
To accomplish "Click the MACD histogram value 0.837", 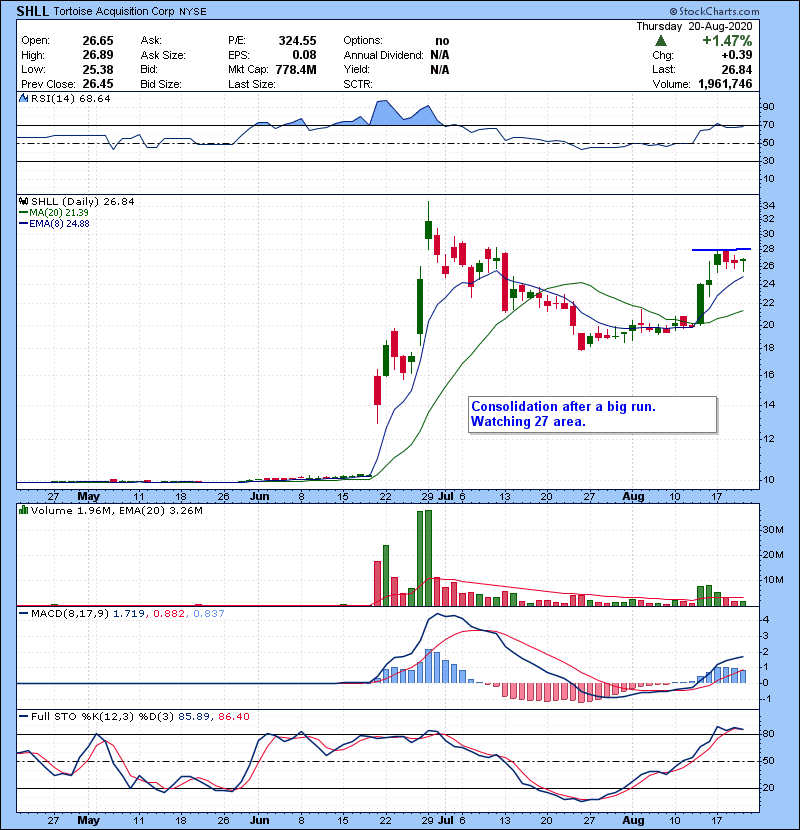I will (209, 614).
